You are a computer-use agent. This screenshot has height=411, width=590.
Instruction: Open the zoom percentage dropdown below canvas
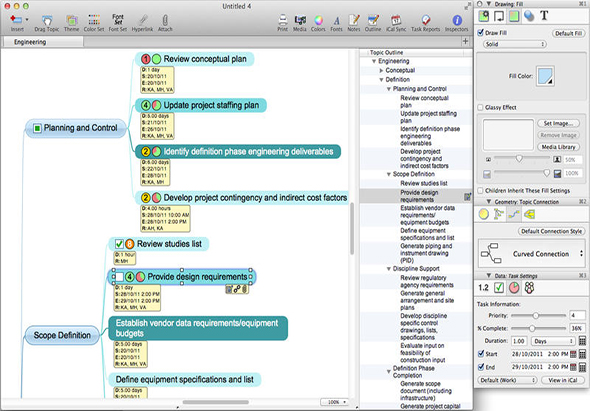(334, 402)
